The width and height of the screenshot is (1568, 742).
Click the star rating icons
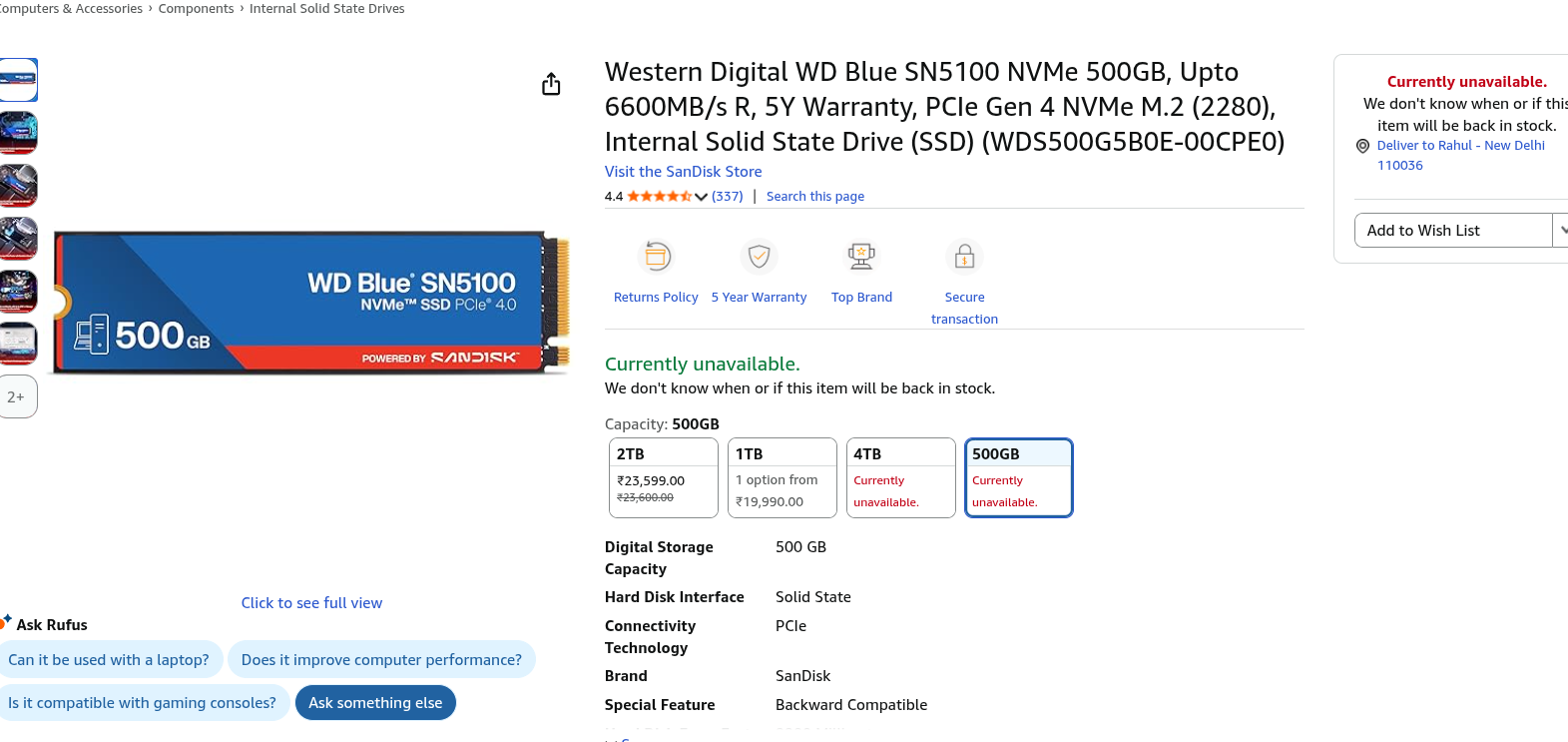click(659, 197)
